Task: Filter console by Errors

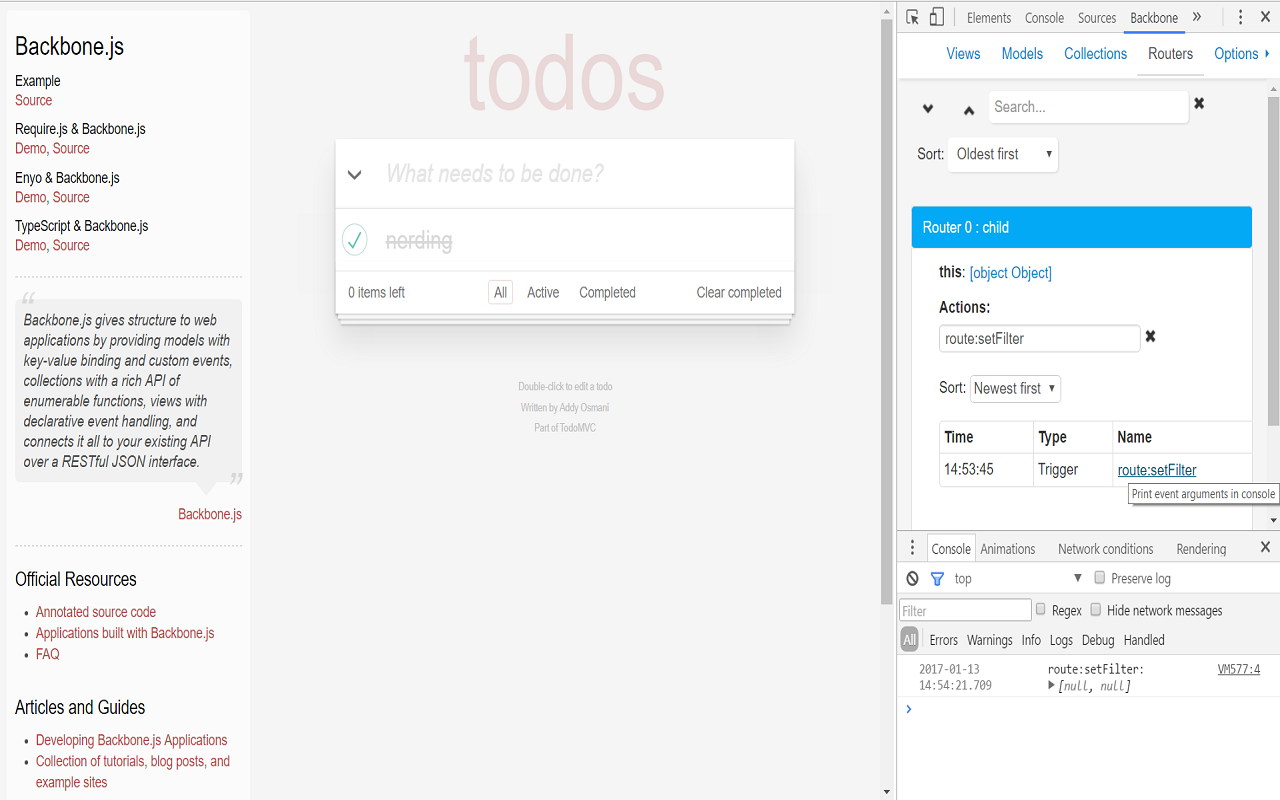Action: [943, 640]
